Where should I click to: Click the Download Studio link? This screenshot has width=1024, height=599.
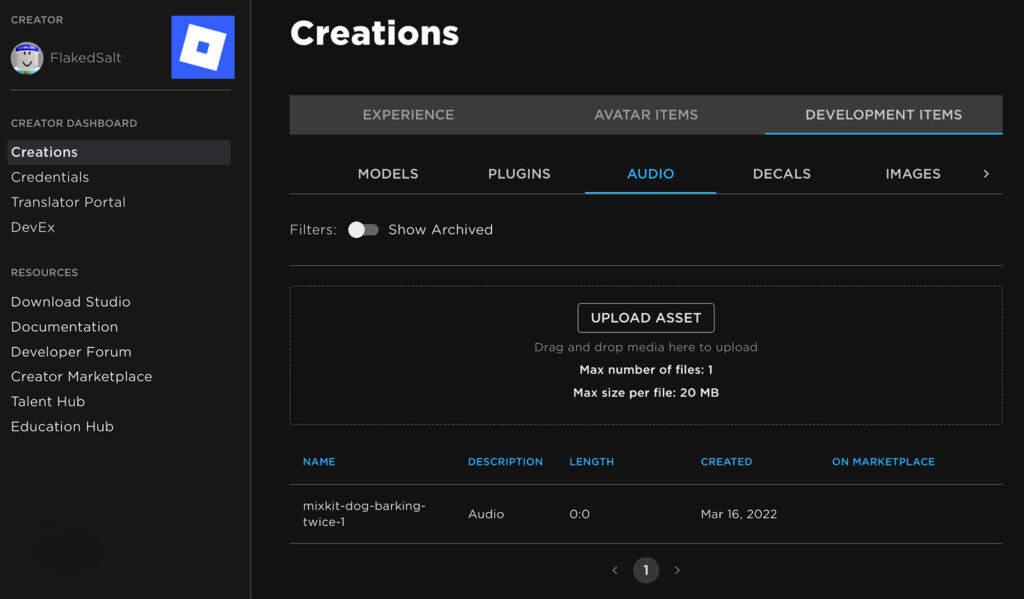(70, 301)
